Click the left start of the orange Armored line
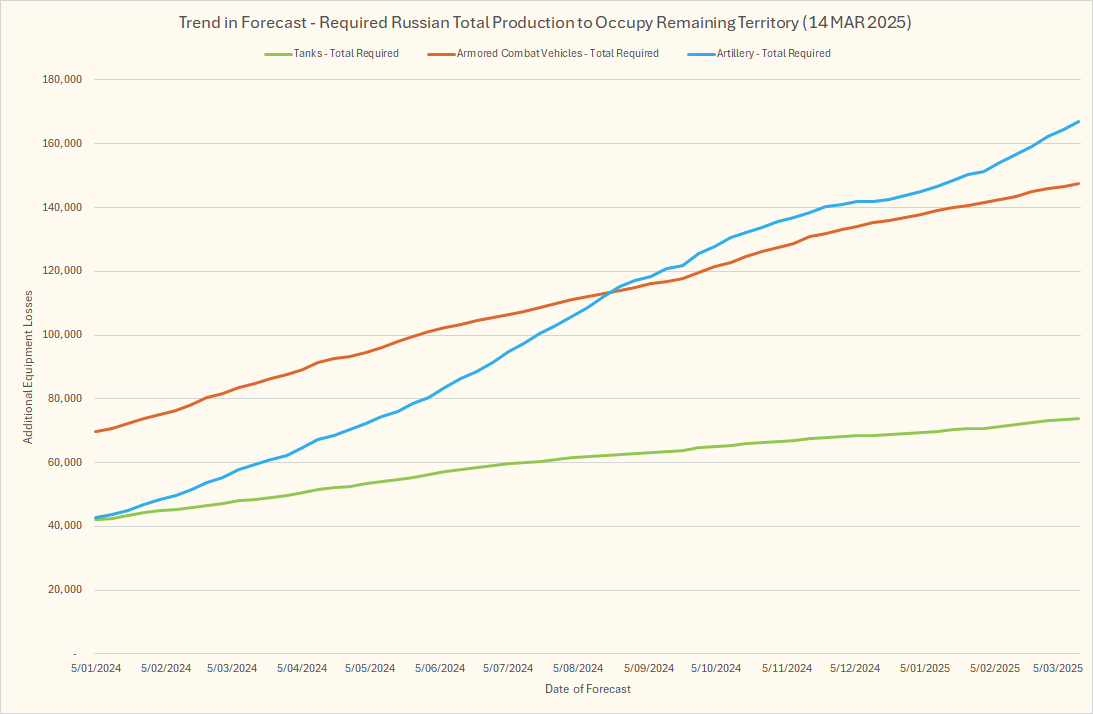The width and height of the screenshot is (1093, 714). pyautogui.click(x=96, y=431)
